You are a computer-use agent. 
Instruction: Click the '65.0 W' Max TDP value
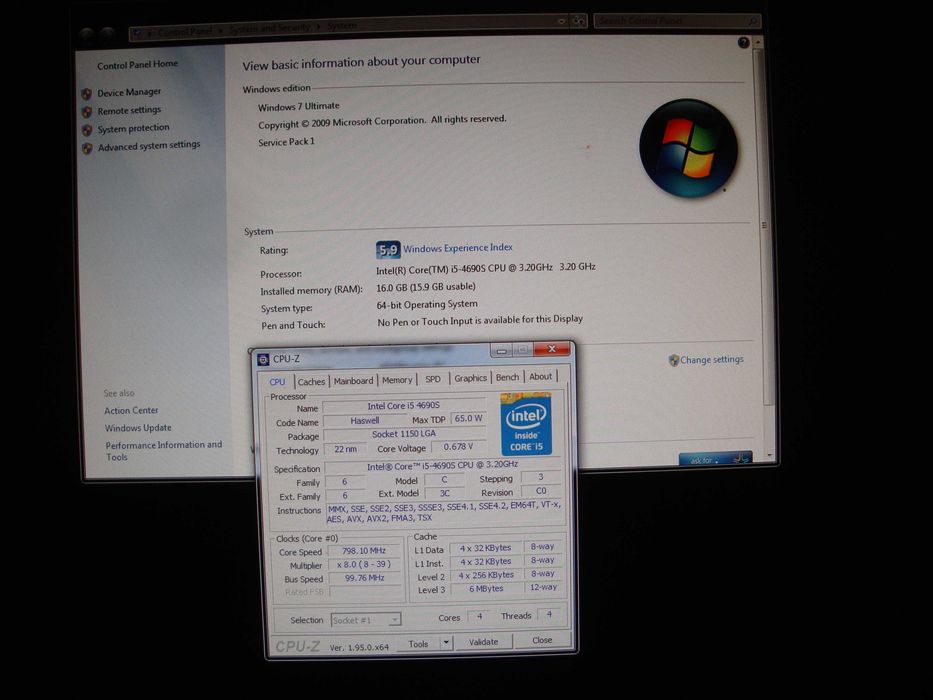point(468,418)
